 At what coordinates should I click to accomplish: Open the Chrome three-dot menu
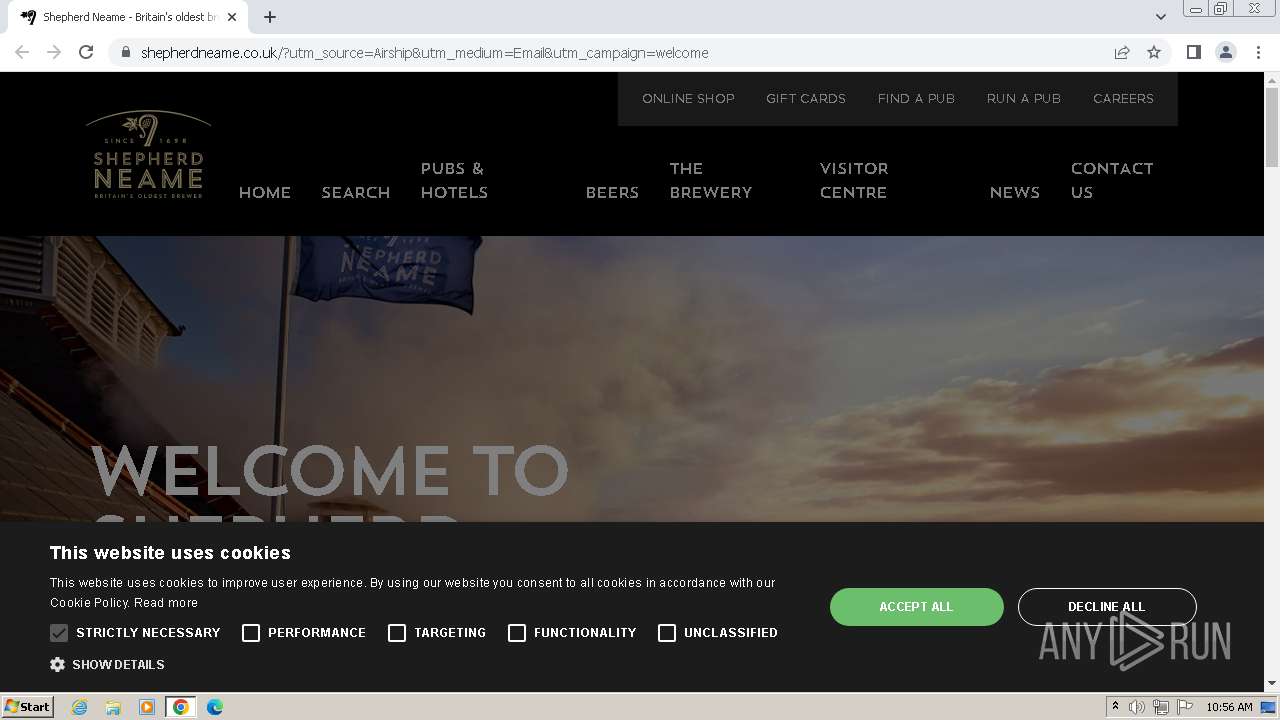click(x=1258, y=52)
